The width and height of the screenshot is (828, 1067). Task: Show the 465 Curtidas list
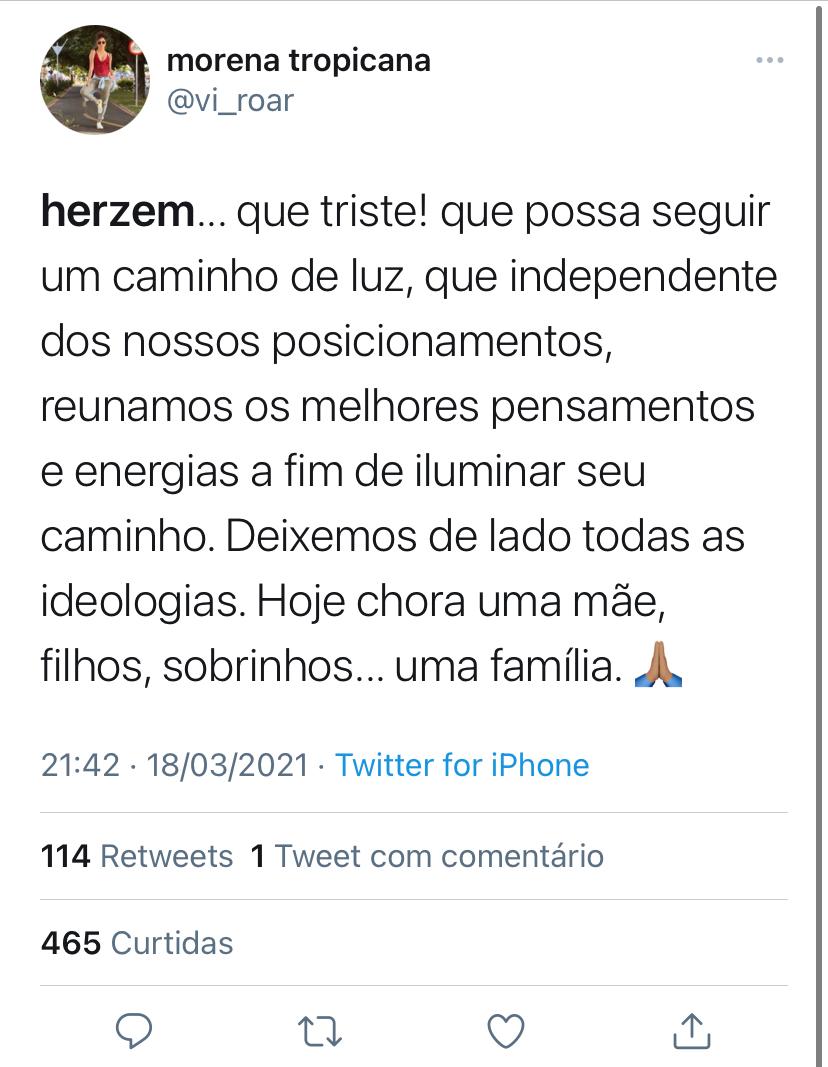(x=137, y=942)
